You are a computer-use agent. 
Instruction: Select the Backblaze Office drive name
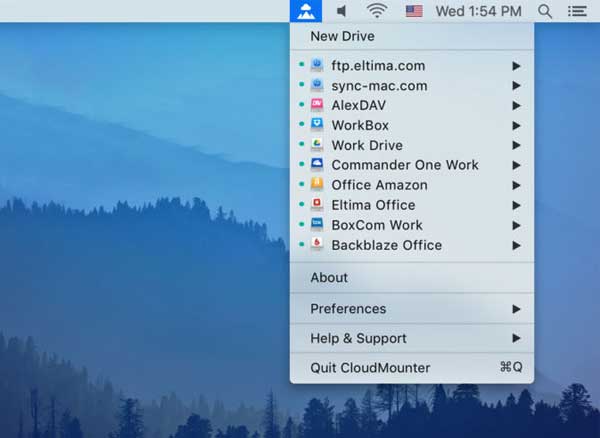pos(387,245)
